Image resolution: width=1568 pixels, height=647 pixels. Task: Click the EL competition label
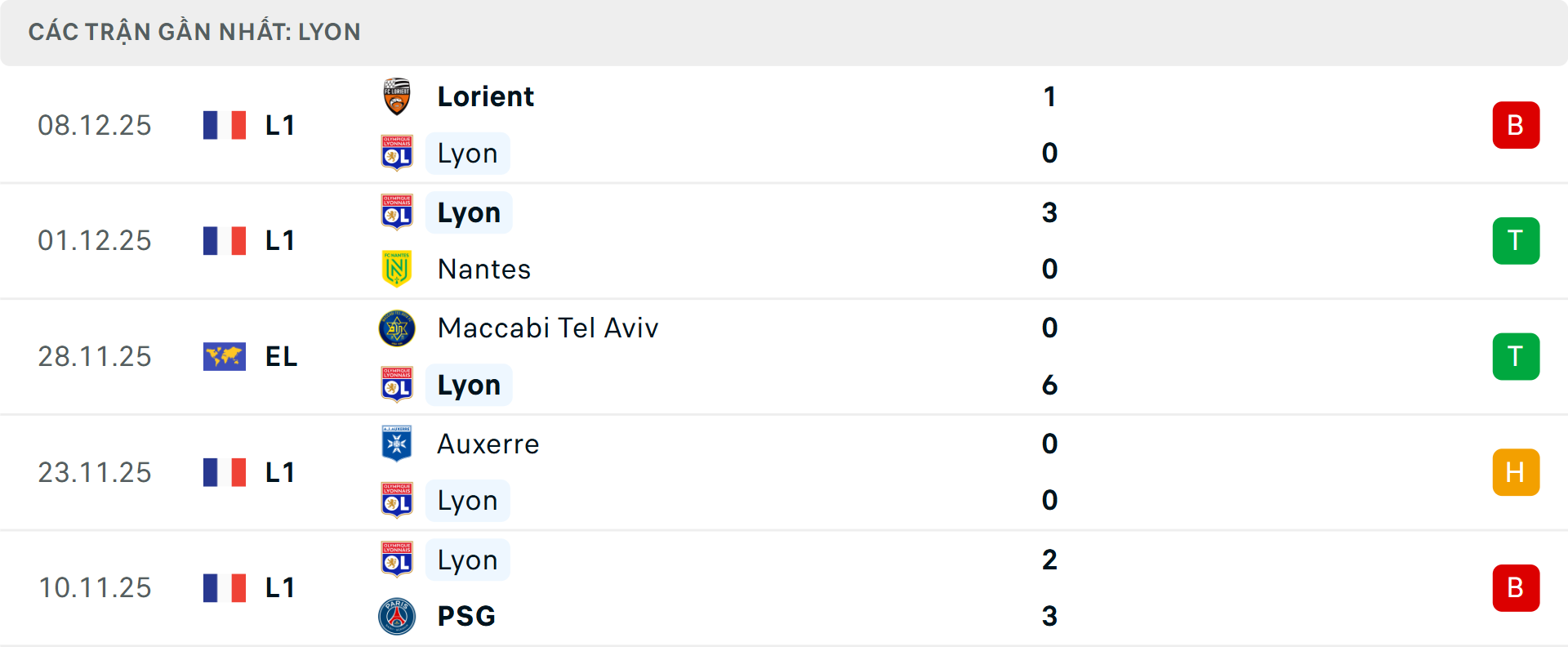pos(281,356)
